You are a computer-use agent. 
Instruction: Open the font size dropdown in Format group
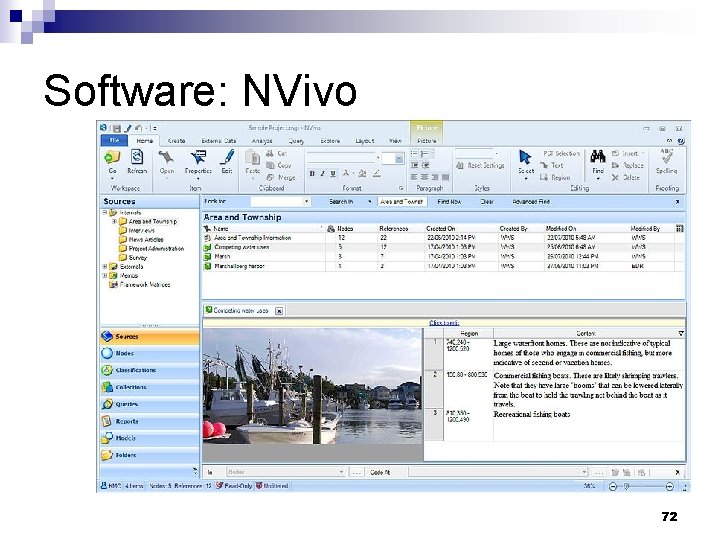tap(399, 158)
